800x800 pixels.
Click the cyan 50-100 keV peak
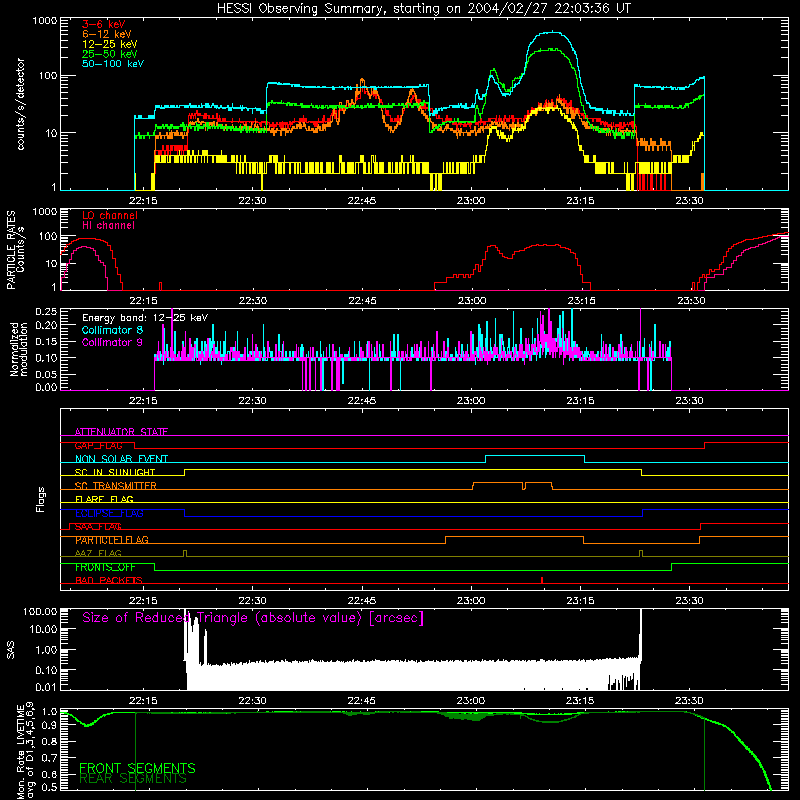(551, 33)
